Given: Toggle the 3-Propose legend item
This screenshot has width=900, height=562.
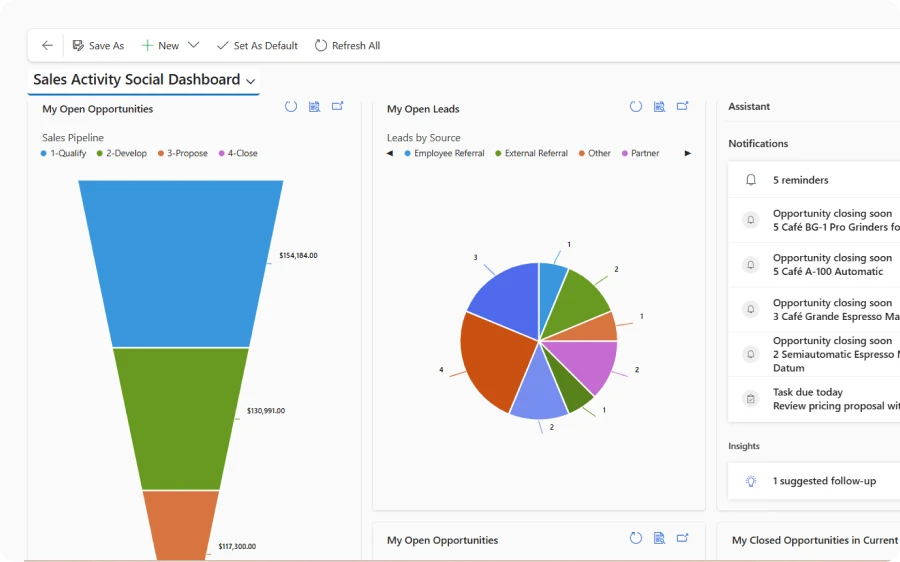Looking at the screenshot, I should 183,153.
